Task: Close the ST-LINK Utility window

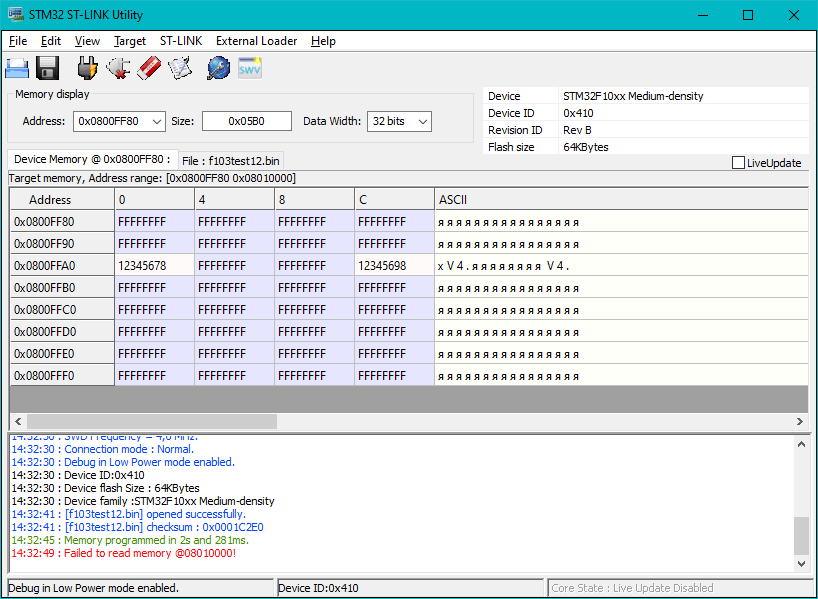Action: click(793, 15)
